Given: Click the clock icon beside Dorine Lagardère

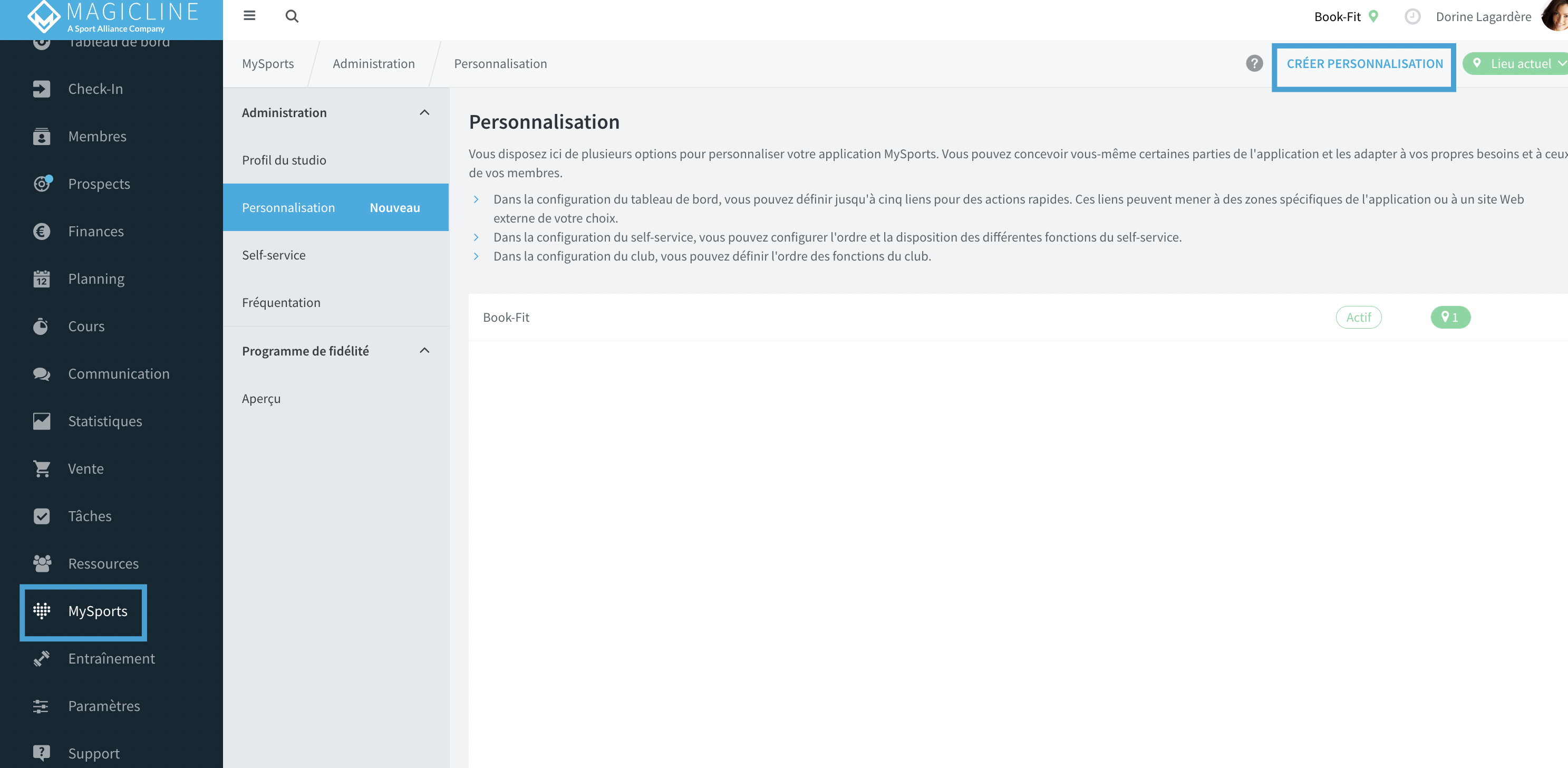Looking at the screenshot, I should click(1412, 16).
